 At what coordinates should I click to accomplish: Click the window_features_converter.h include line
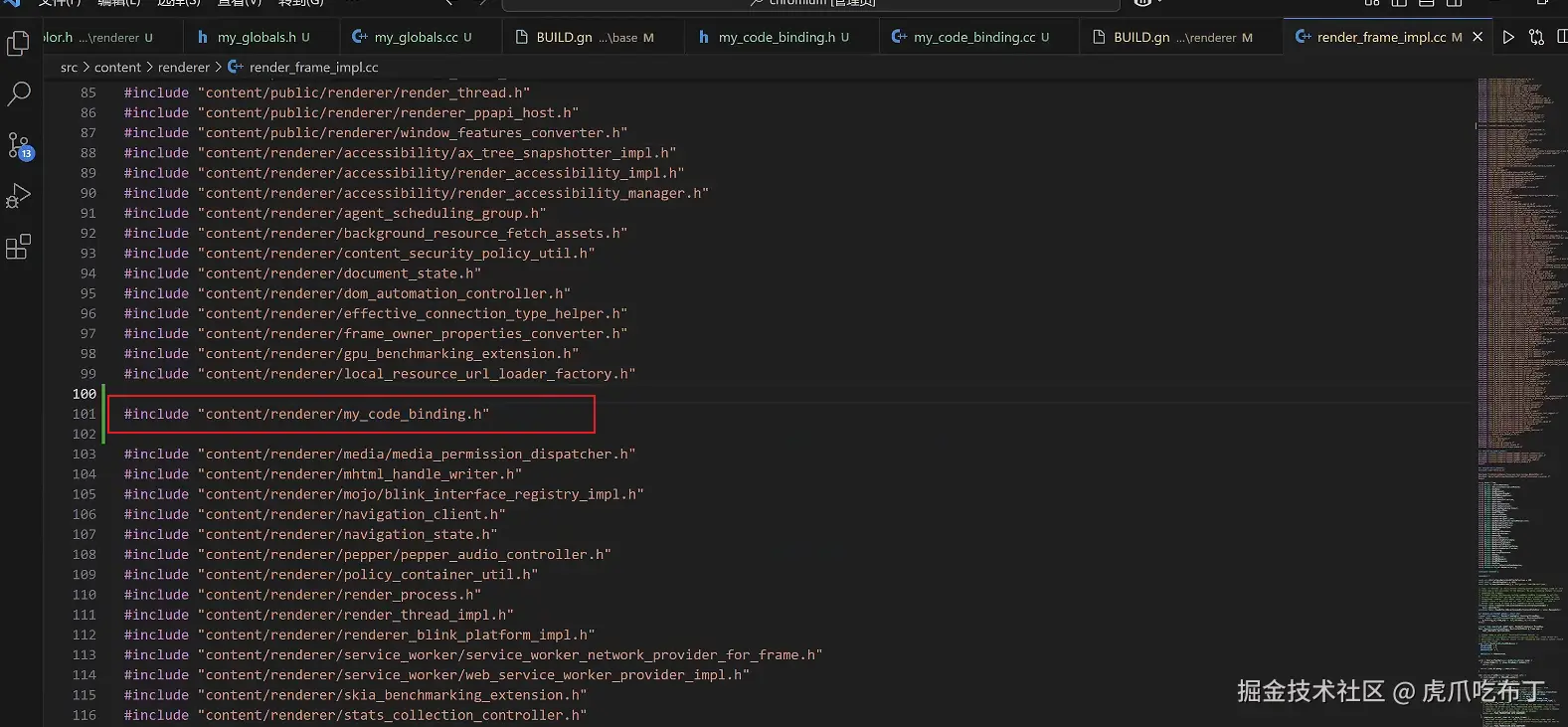click(376, 132)
